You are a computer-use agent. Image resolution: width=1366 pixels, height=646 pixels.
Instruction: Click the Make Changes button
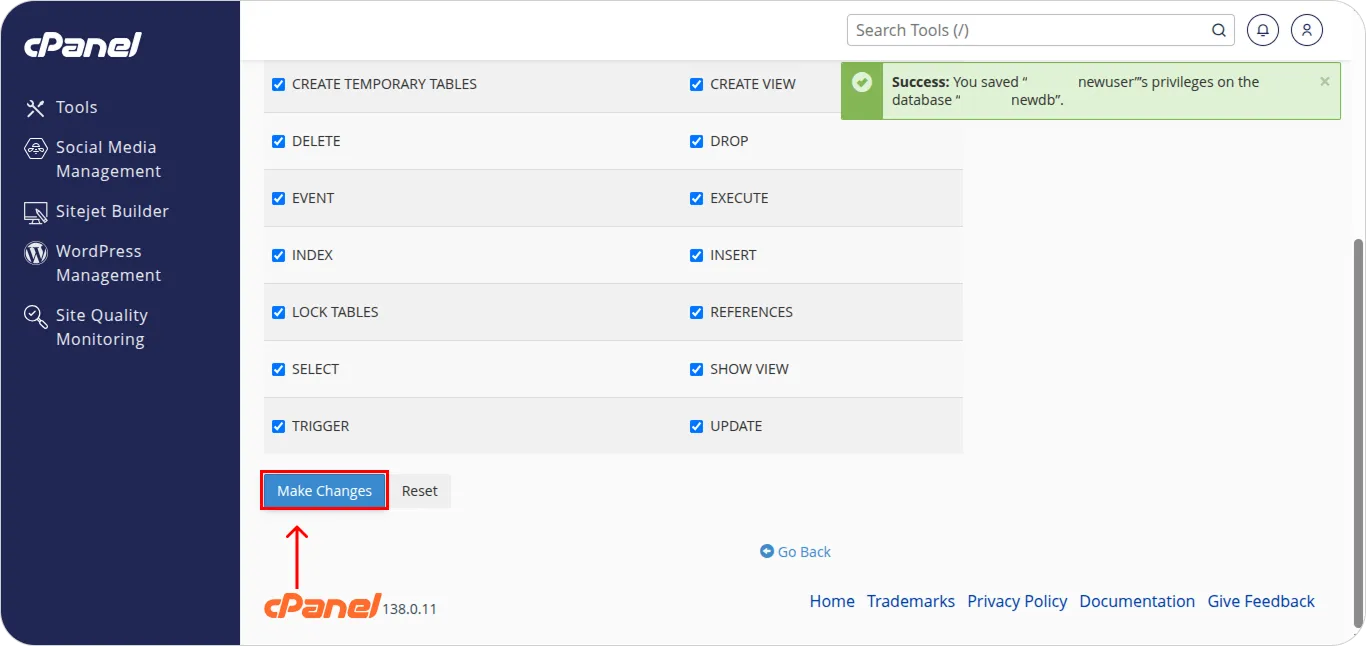(x=324, y=491)
